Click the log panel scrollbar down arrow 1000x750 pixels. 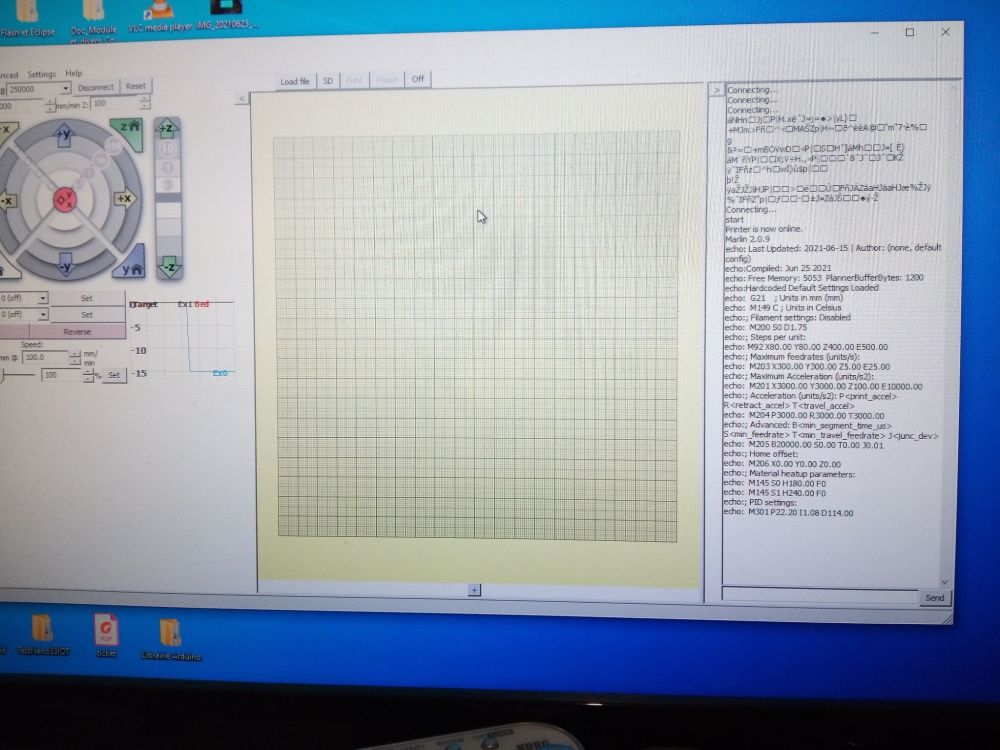pyautogui.click(x=945, y=582)
